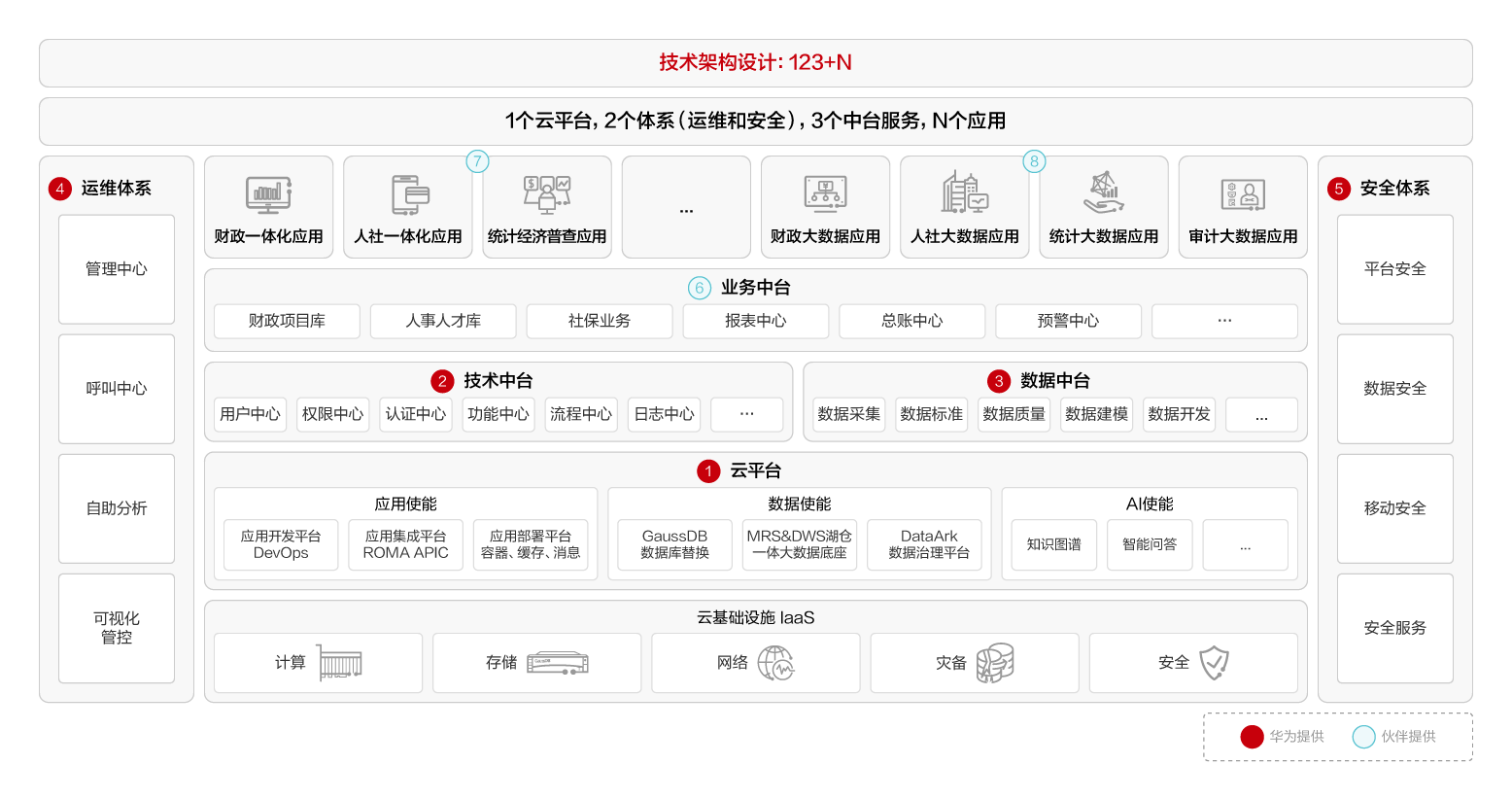Select the 自助分析 box
This screenshot has width=1512, height=800.
(117, 508)
